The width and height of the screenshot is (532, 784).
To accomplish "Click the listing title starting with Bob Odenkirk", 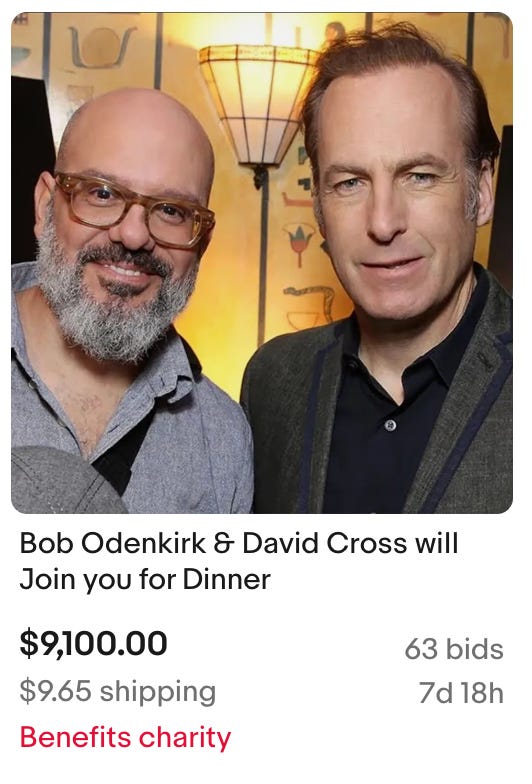I will (x=239, y=561).
